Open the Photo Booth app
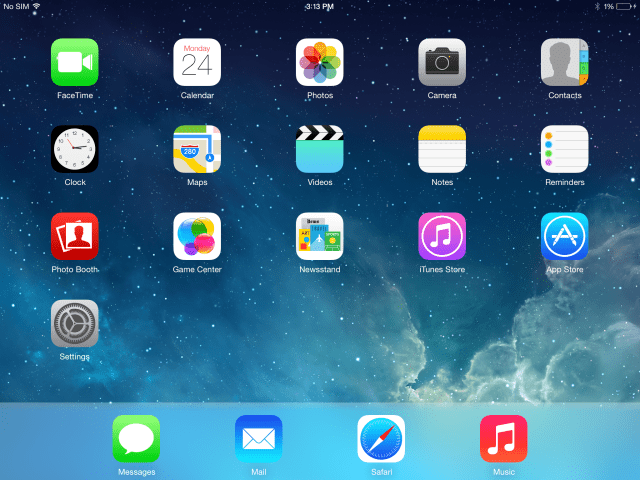The image size is (640, 480). coord(75,236)
